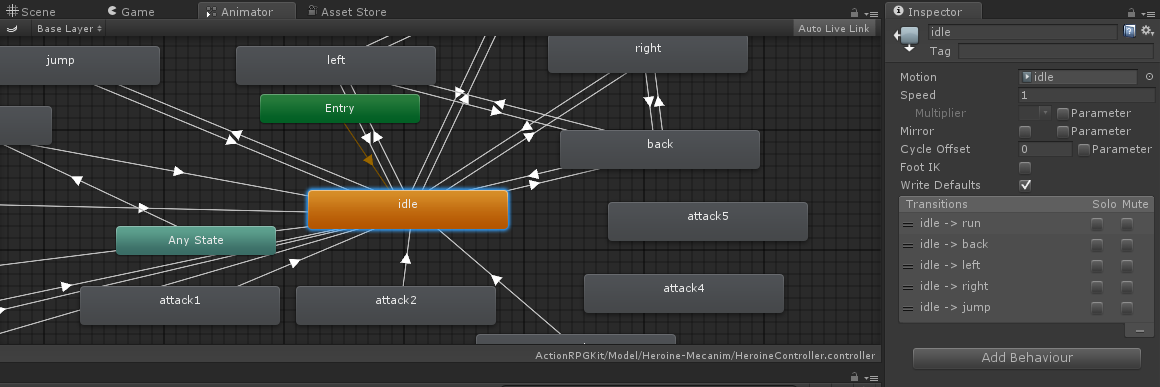1160x387 pixels.
Task: Enable Mute for idle -> right
Action: tap(1127, 286)
